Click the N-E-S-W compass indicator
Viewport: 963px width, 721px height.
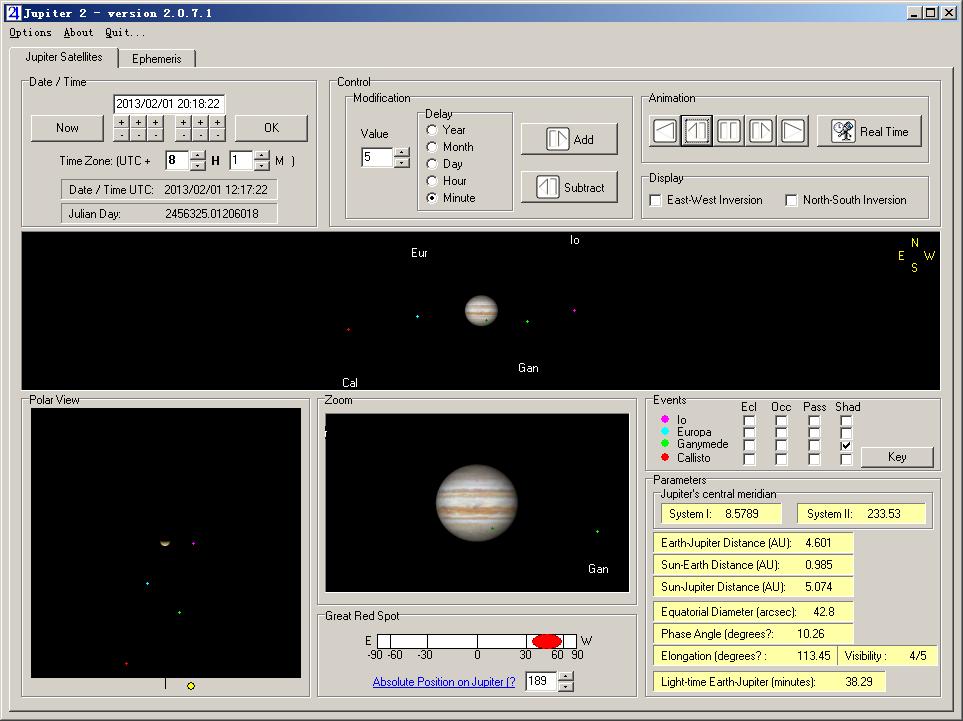pos(916,255)
